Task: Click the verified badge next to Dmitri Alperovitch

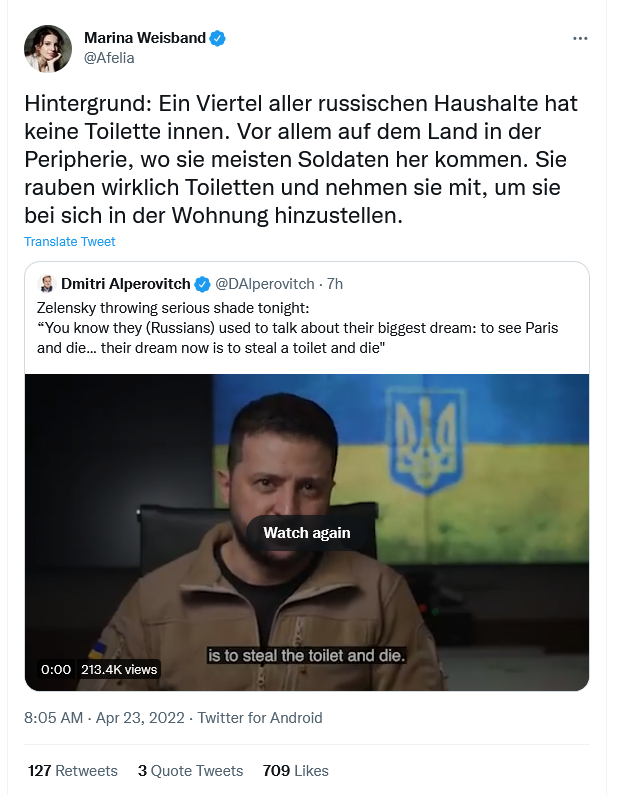Action: tap(203, 284)
